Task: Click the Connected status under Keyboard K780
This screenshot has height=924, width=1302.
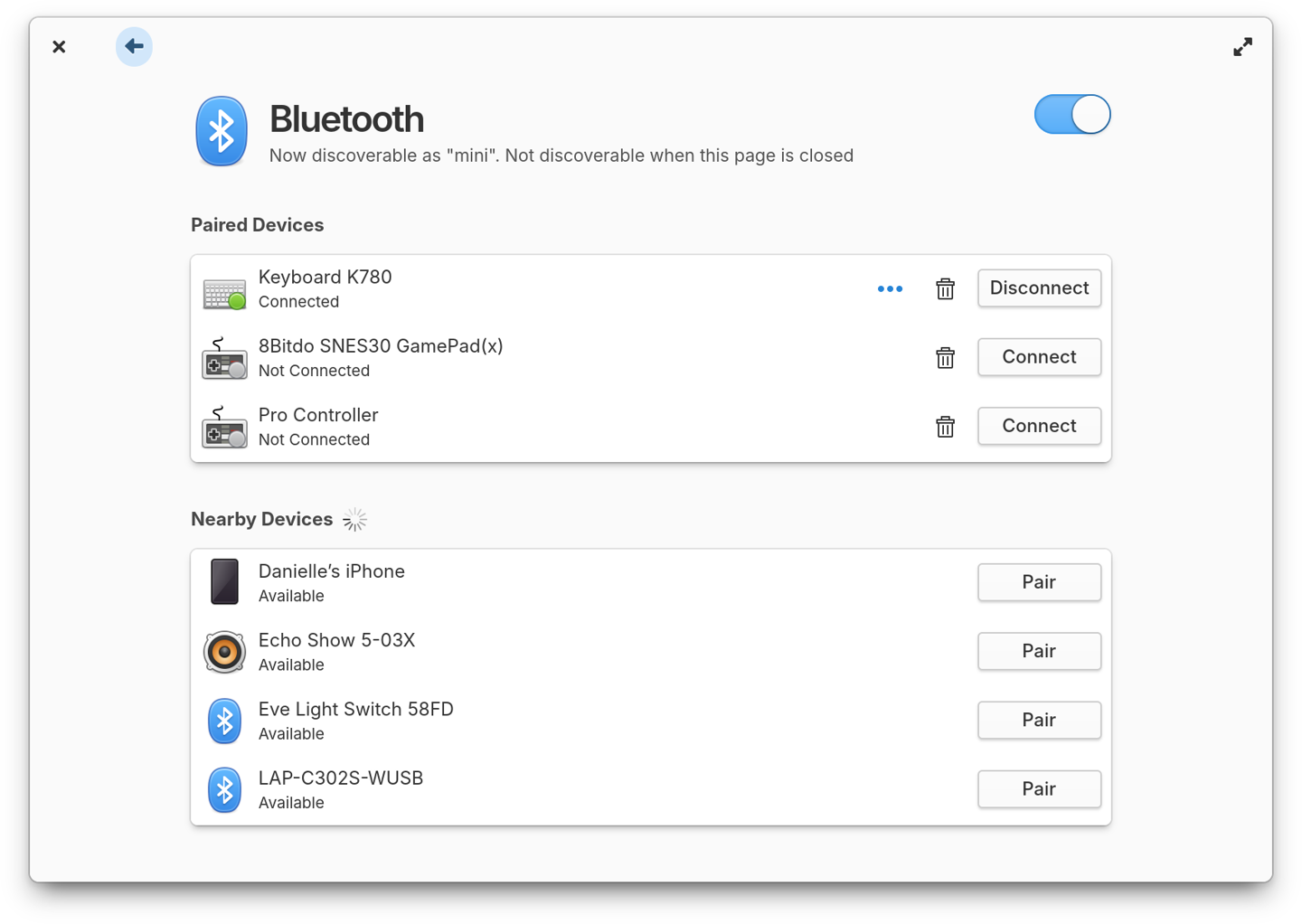Action: tap(298, 302)
